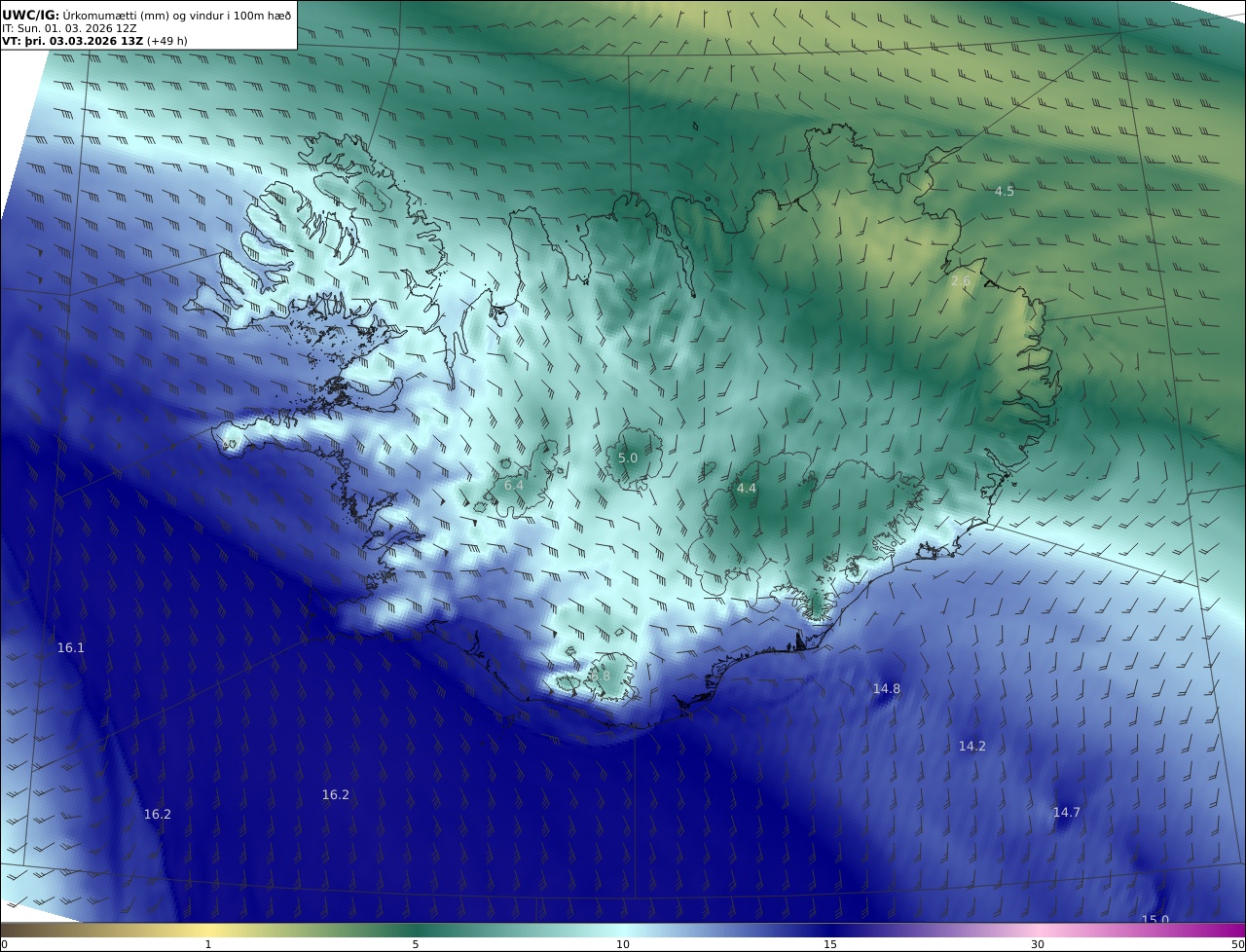This screenshot has width=1246, height=952.
Task: Click the 4.5 value off the northeast coast
Action: (x=1005, y=192)
